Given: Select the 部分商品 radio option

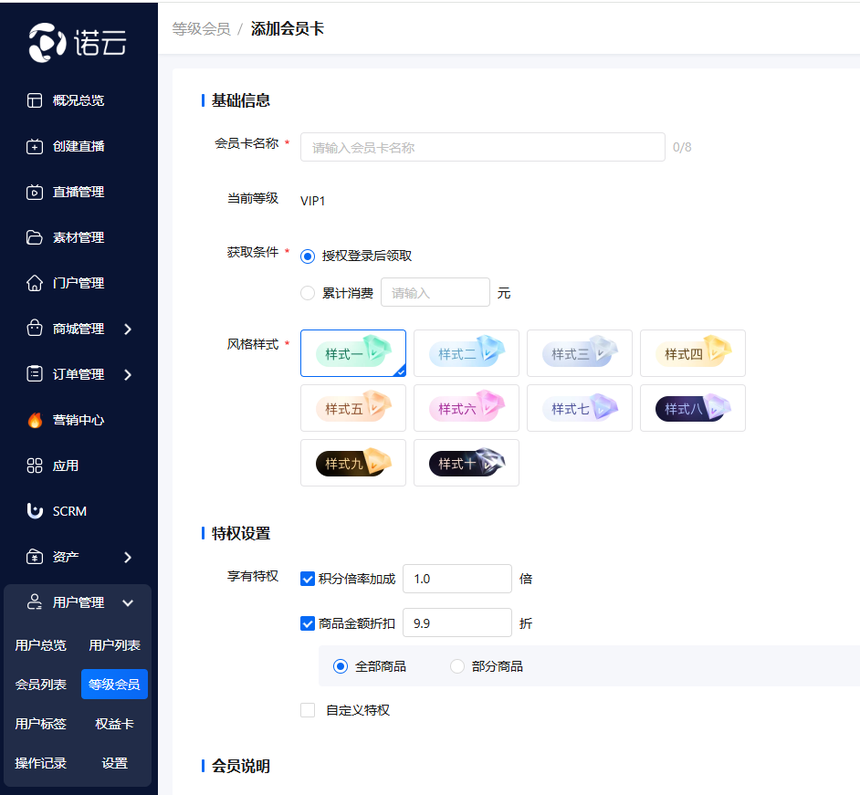Looking at the screenshot, I should pos(457,666).
